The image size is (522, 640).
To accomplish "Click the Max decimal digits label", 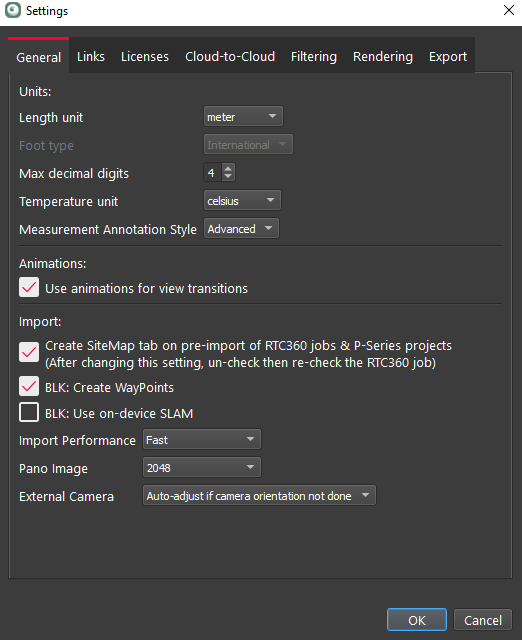I will point(74,173).
